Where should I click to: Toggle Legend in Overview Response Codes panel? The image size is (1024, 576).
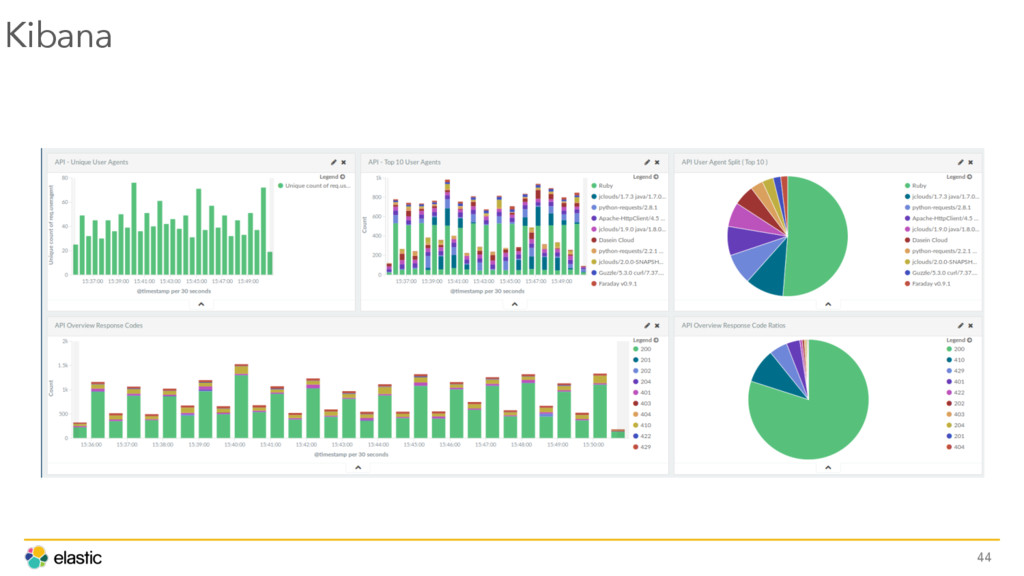tap(645, 340)
